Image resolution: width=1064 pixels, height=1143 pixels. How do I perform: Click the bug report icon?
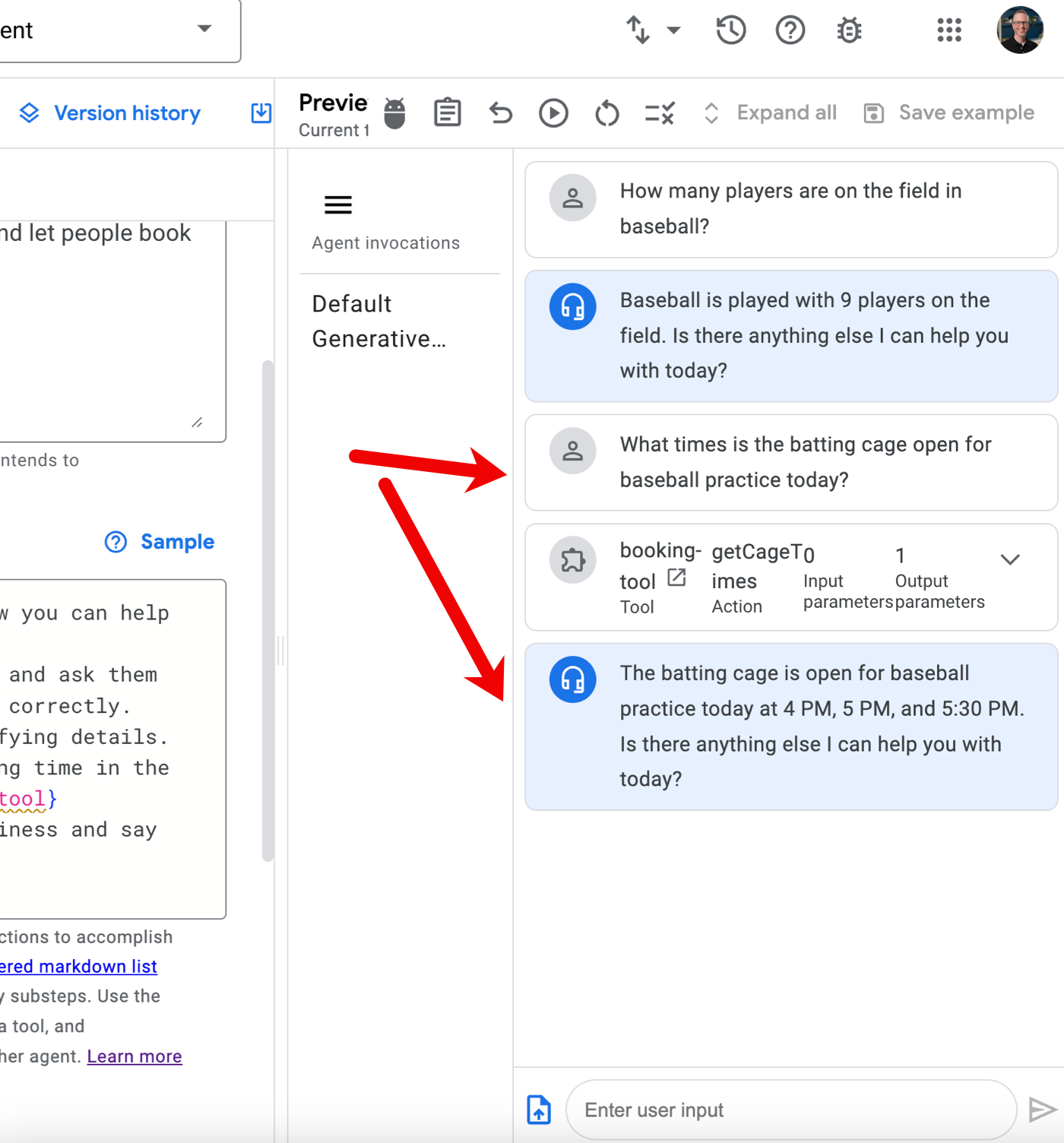point(849,30)
